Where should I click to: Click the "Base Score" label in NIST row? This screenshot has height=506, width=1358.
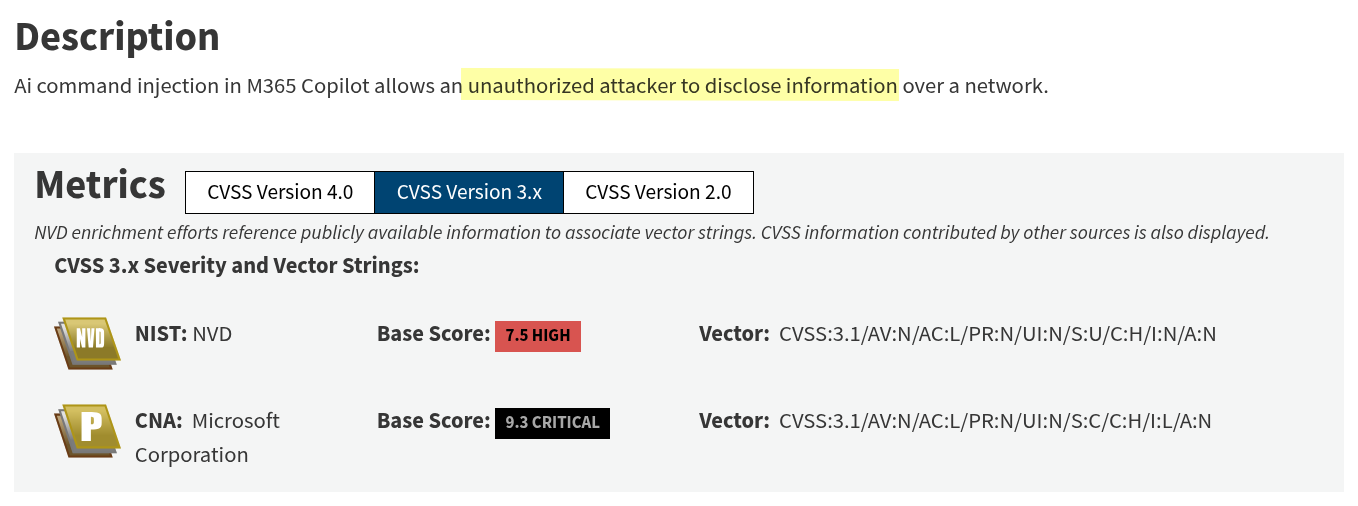tap(433, 334)
